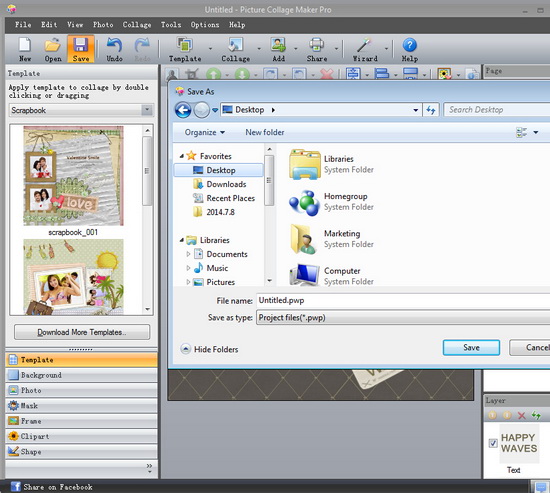Open the Tools menu
550x493 pixels.
click(x=171, y=25)
